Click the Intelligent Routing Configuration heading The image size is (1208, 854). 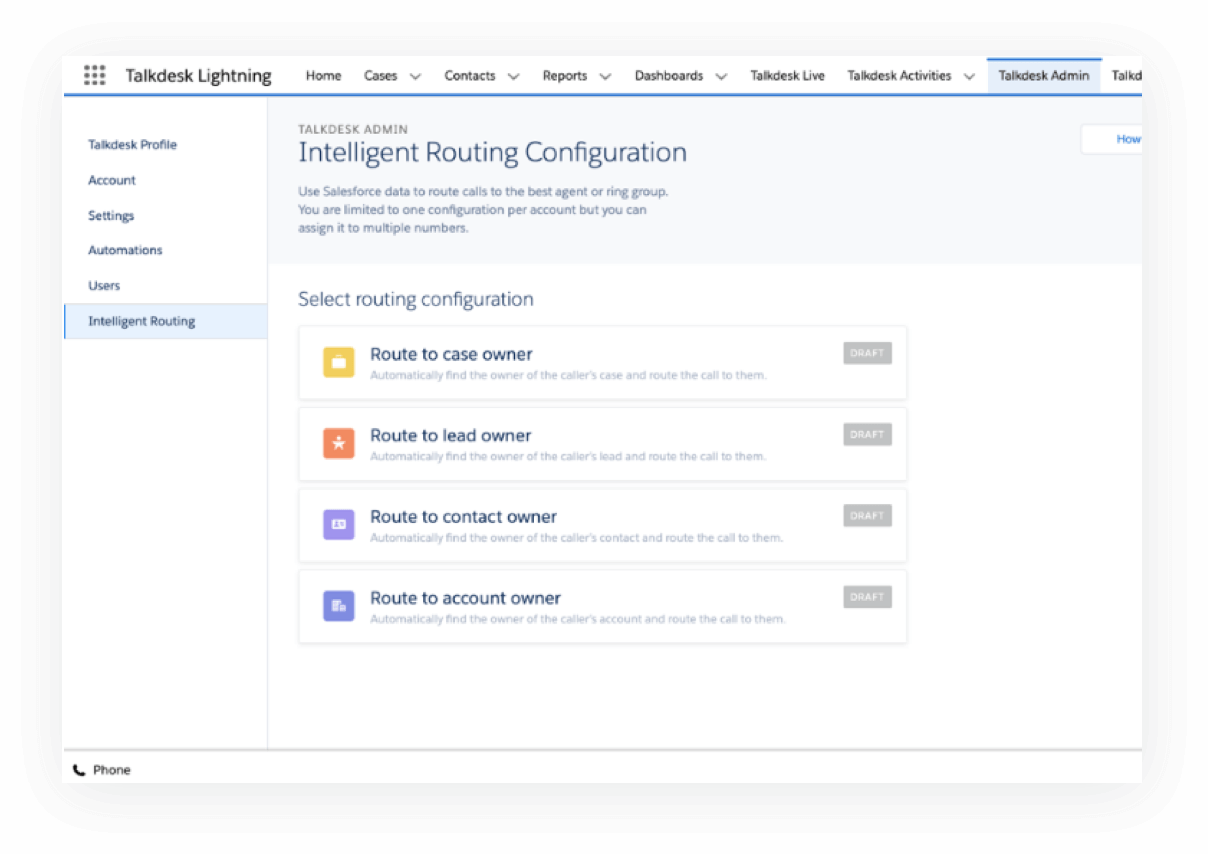point(492,153)
